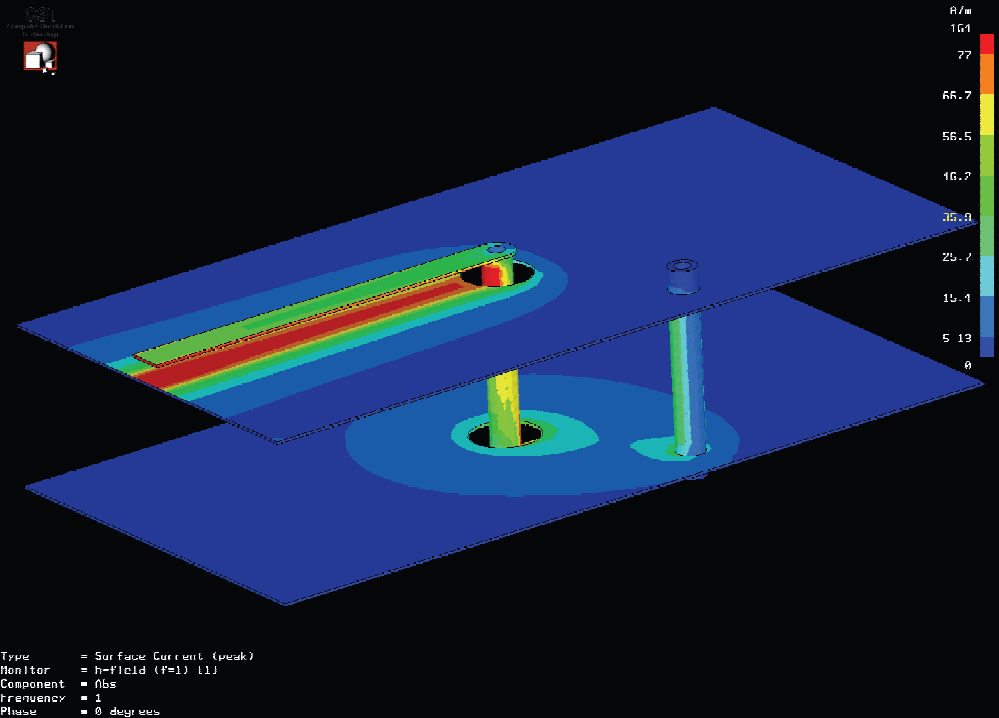Pick the yellow-green via cylinder between the planes
Viewport: 999px width, 718px height.
point(504,409)
